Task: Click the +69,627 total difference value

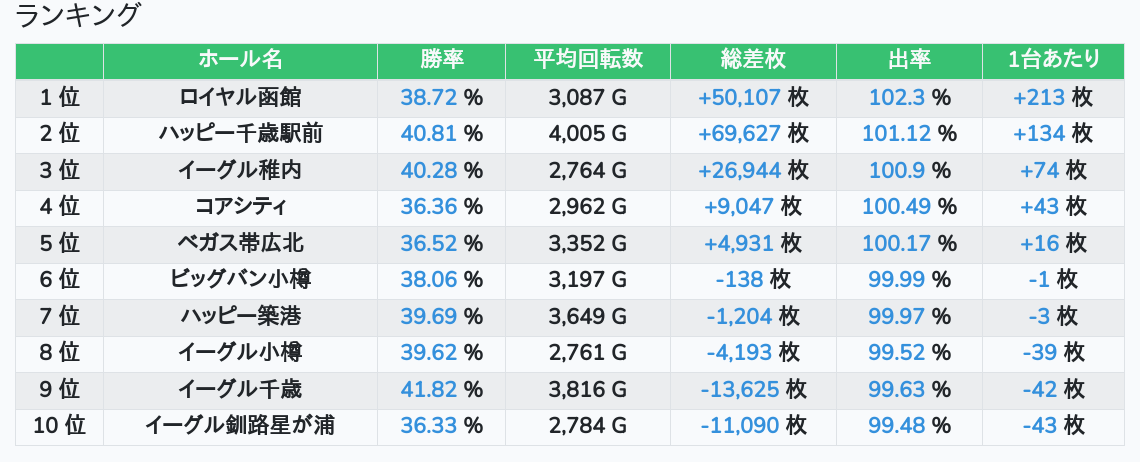Action: (x=739, y=134)
